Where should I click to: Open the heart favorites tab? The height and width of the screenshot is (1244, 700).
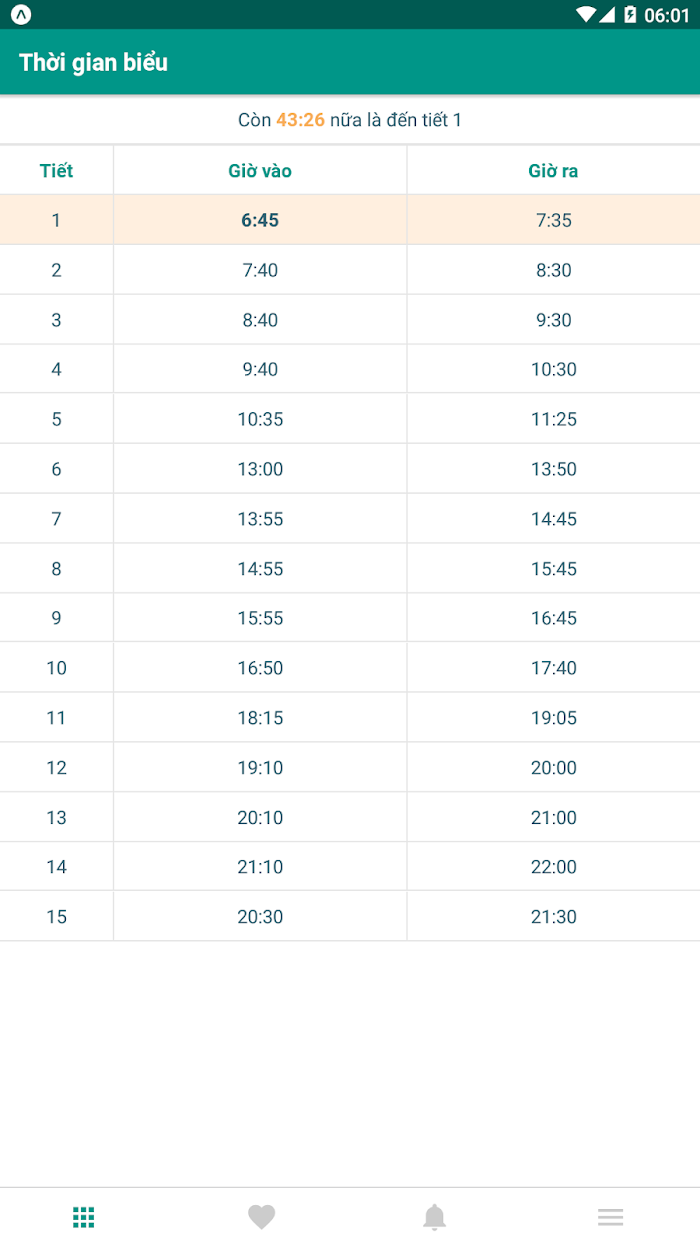pos(261,1217)
